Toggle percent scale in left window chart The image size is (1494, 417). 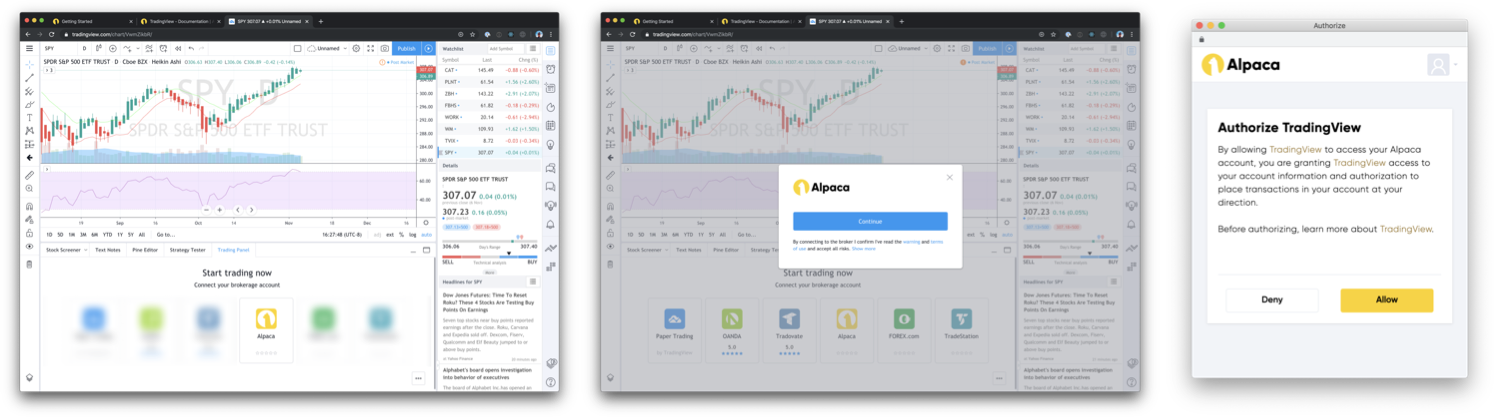click(x=401, y=235)
